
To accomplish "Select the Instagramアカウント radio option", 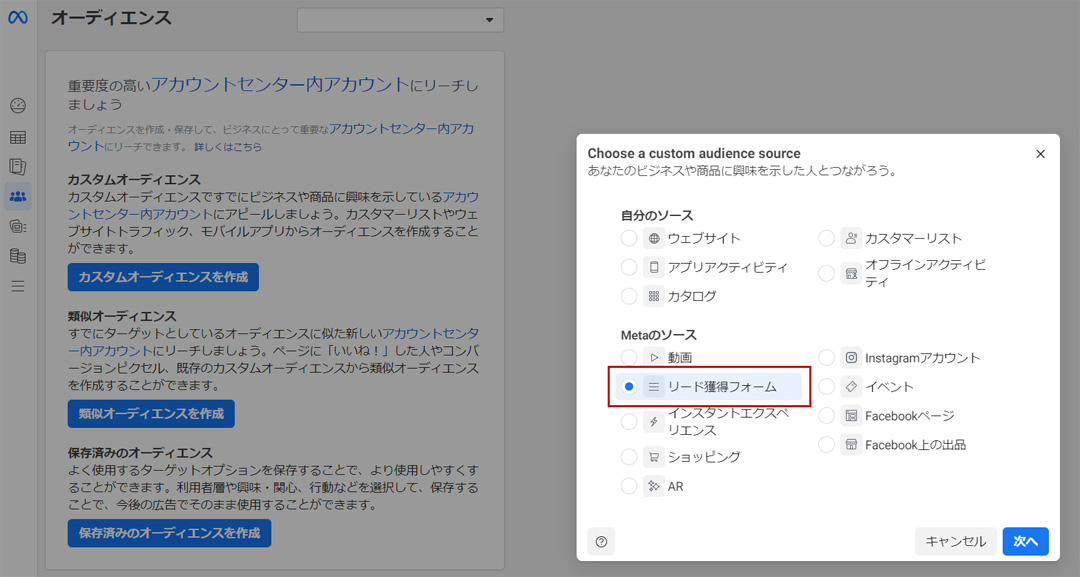I will point(826,357).
